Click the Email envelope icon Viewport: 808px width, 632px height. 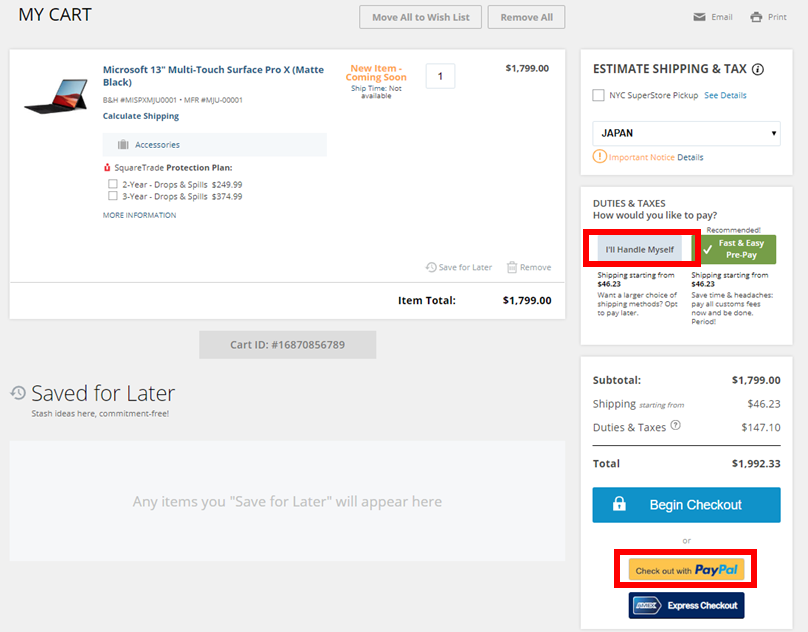699,17
